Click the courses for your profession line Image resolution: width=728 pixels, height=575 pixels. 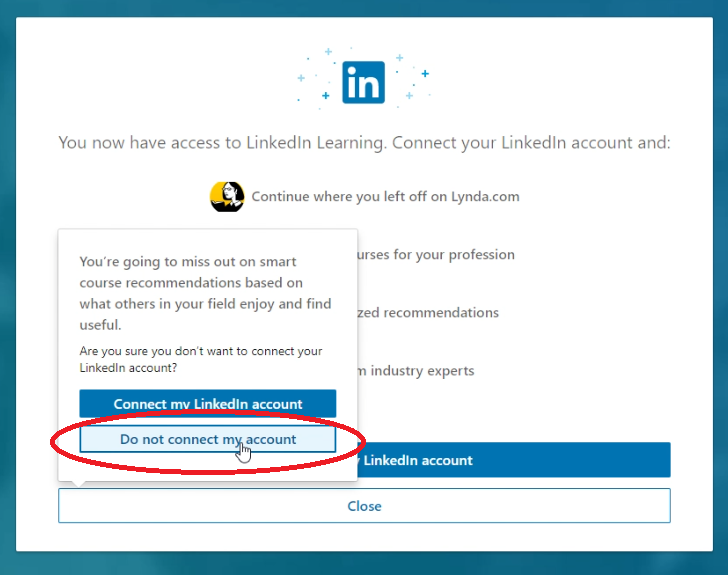coord(436,255)
